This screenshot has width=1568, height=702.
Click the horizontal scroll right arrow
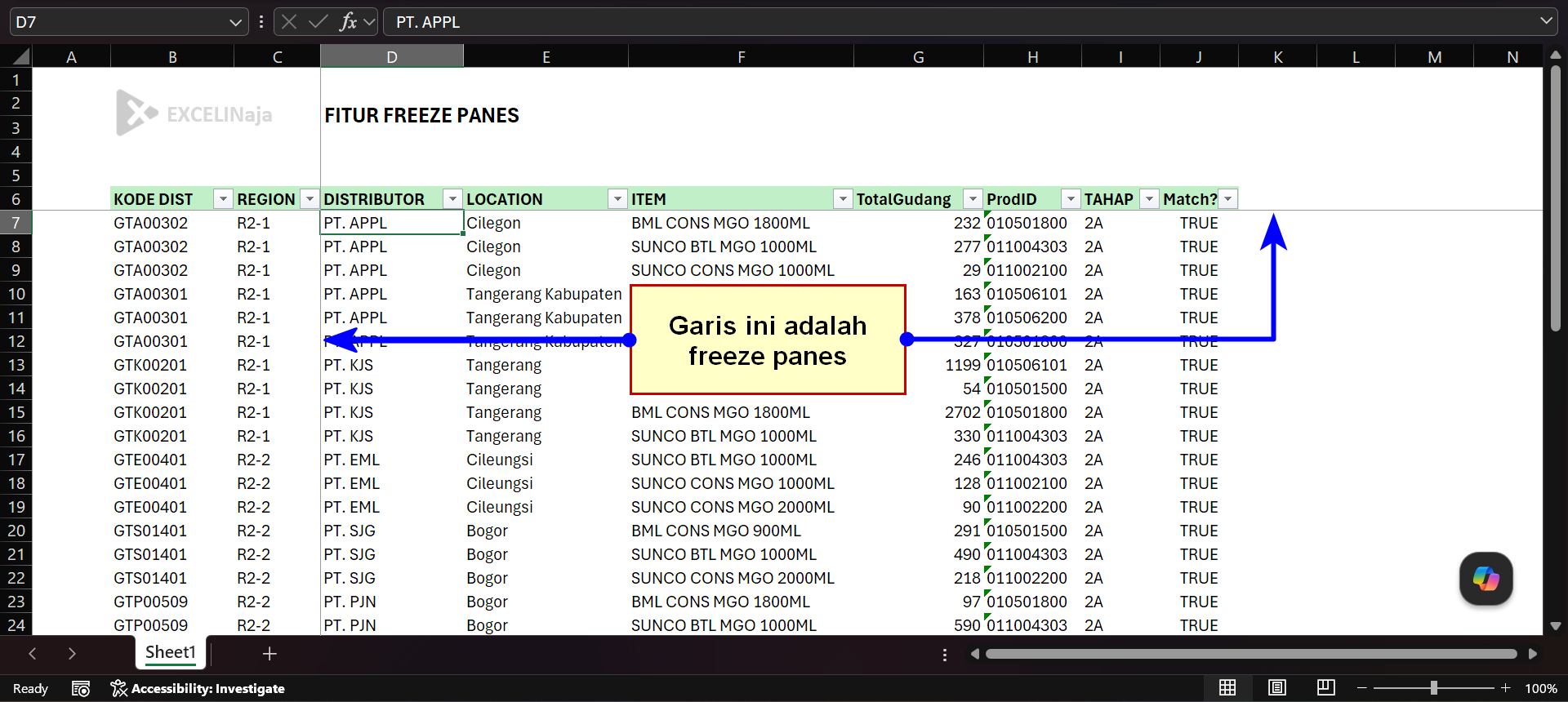[x=1533, y=654]
